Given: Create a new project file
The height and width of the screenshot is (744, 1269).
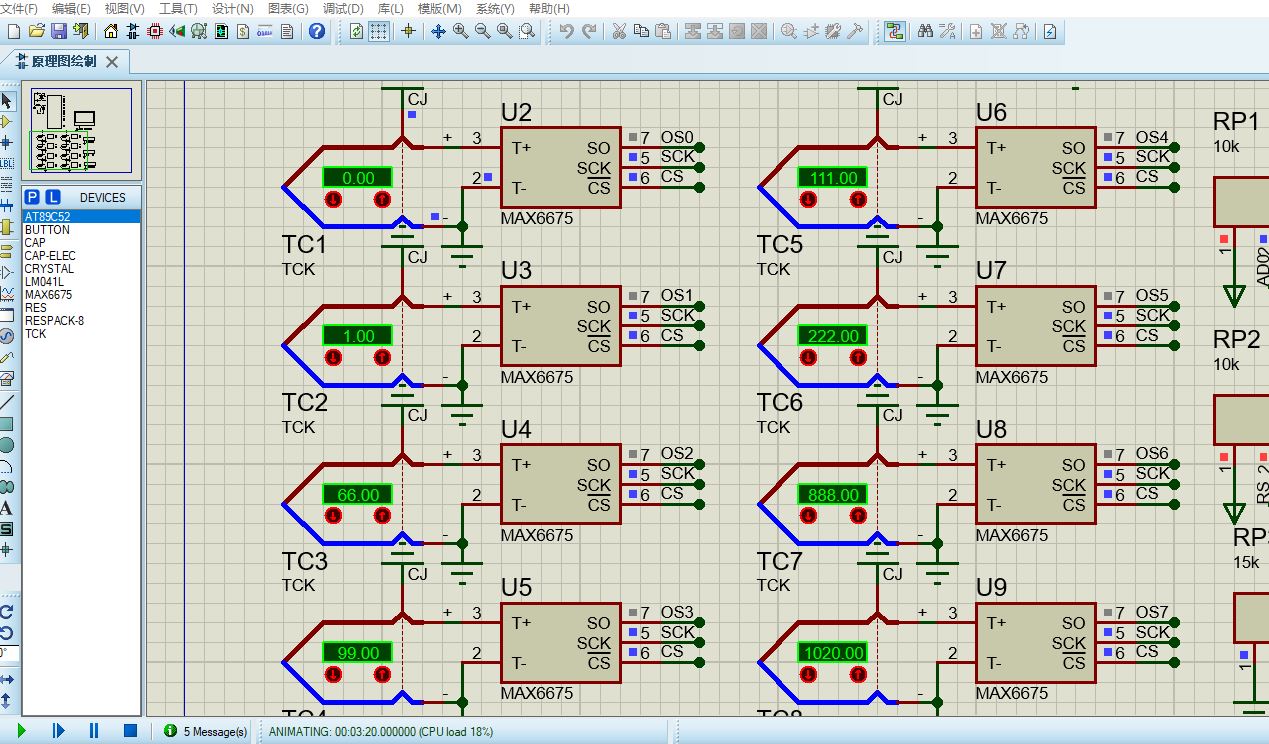Looking at the screenshot, I should click(15, 31).
